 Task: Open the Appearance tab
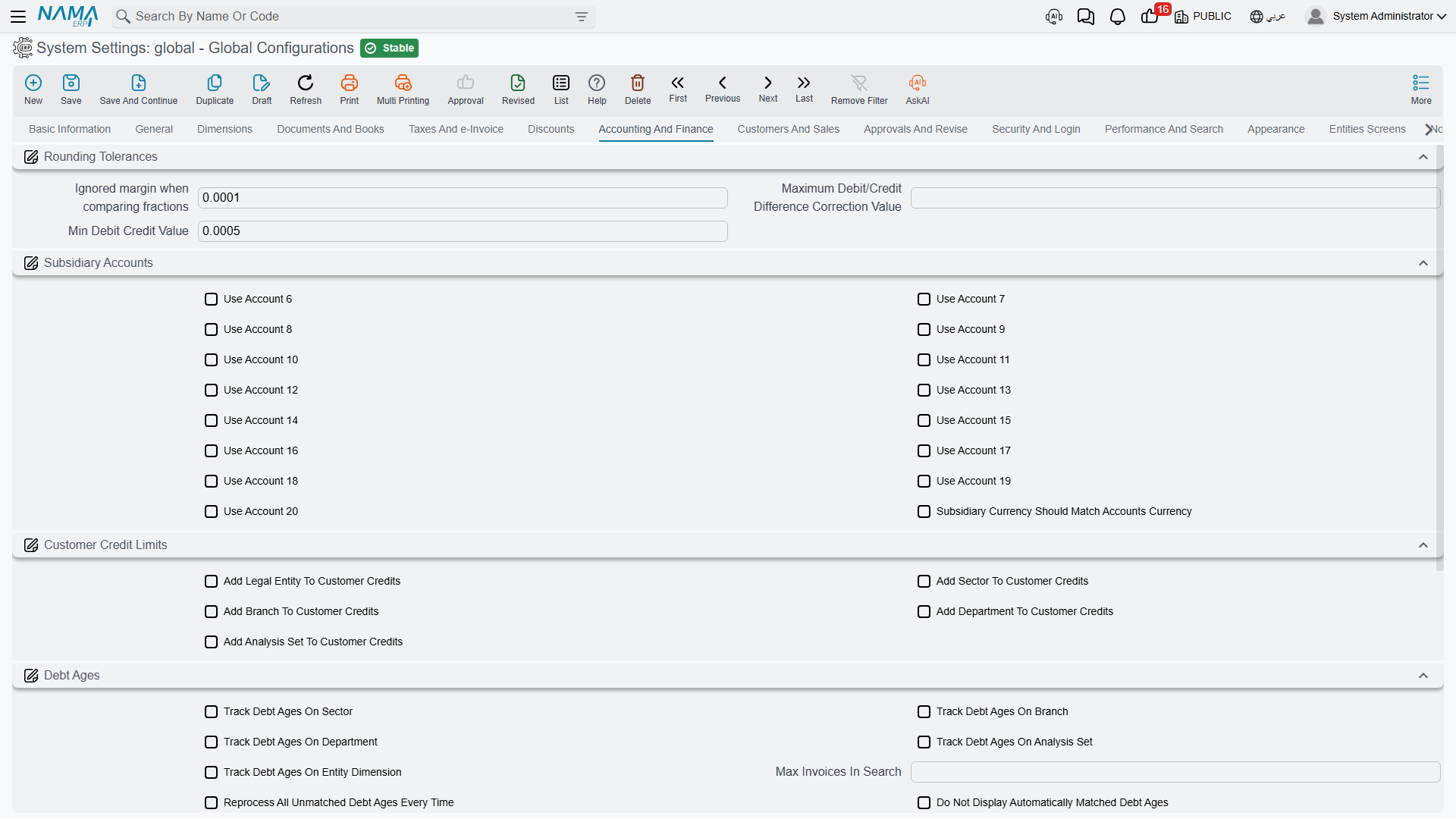1276,129
